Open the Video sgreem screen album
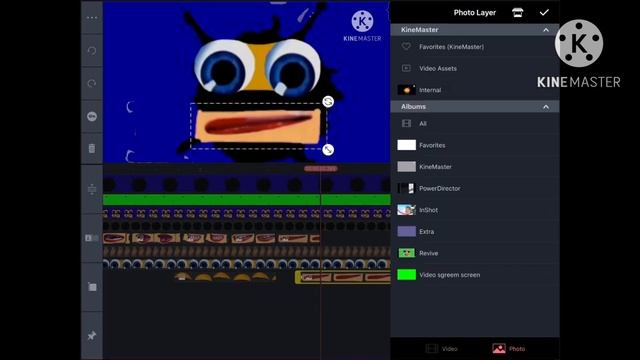Viewport: 640px width, 360px height. [475, 275]
